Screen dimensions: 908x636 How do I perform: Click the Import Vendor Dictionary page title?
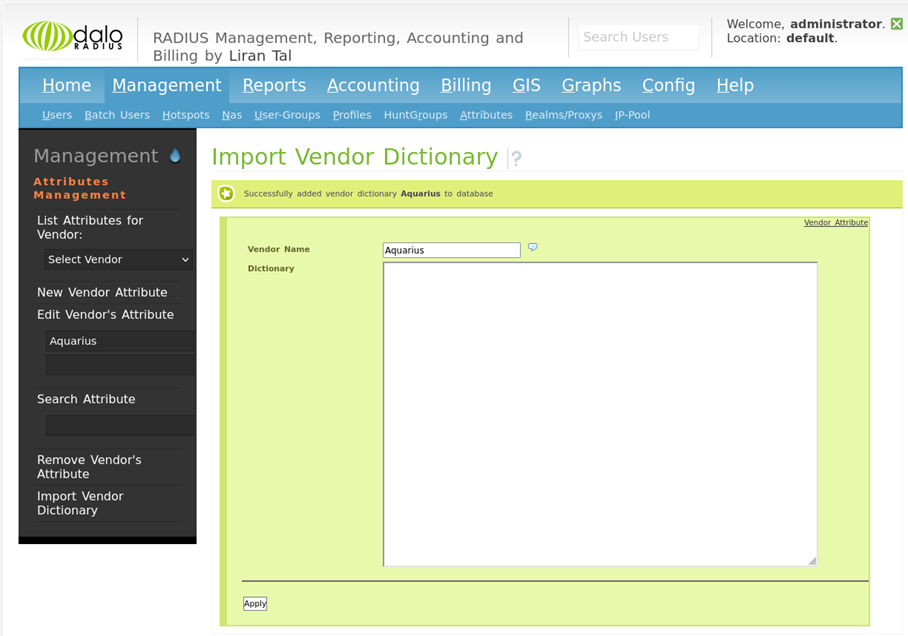(354, 157)
